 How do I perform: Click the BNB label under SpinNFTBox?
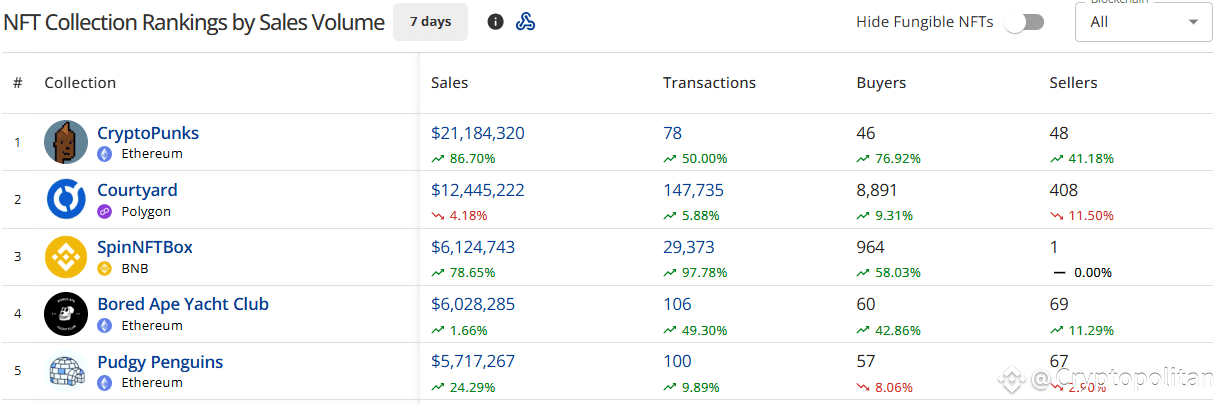136,268
